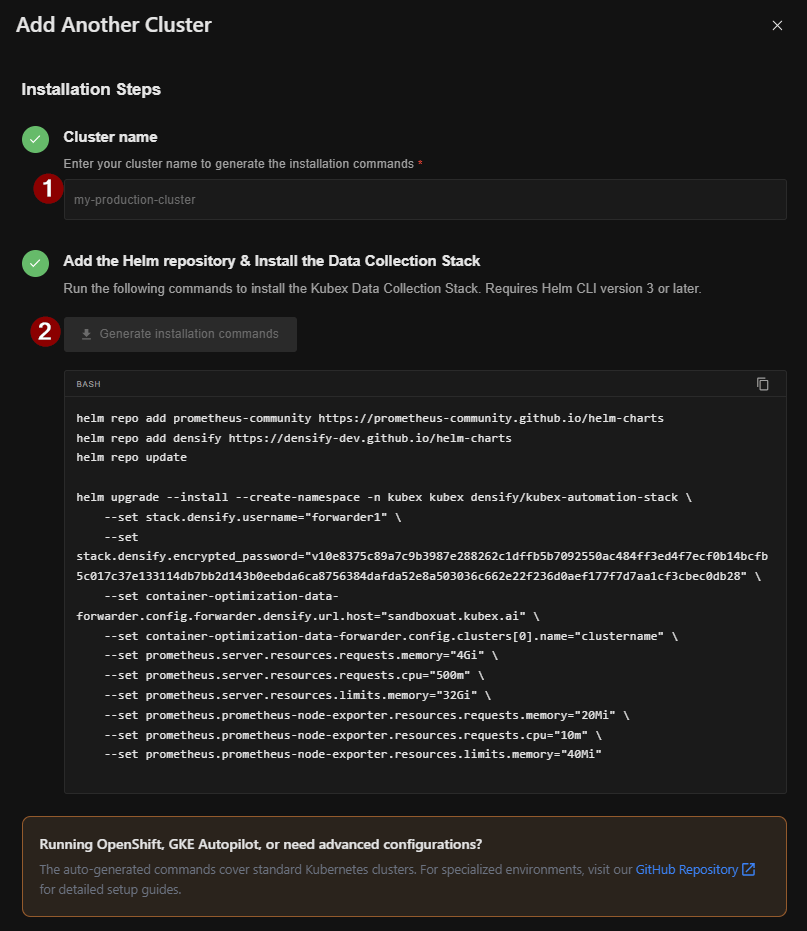The width and height of the screenshot is (807, 931).
Task: Click the server limits.memory="32Gi" line
Action: 298,695
